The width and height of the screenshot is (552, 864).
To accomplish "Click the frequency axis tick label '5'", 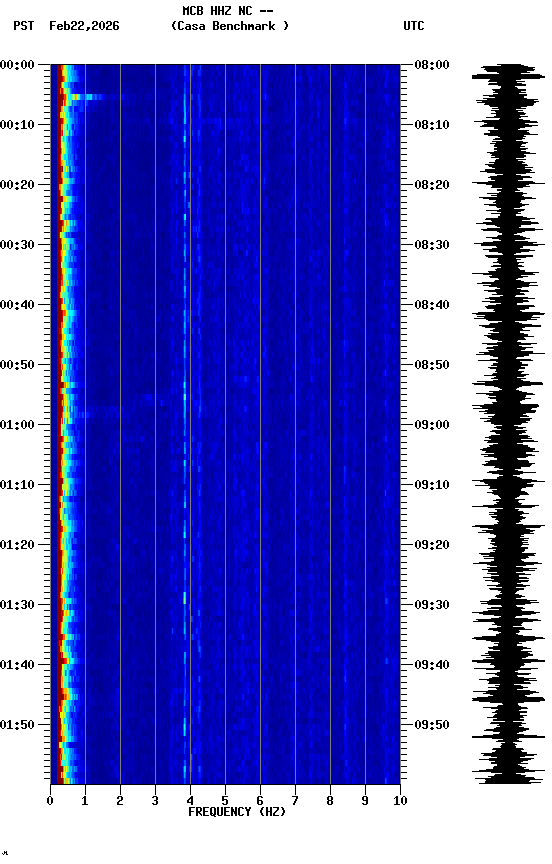I will [x=225, y=801].
